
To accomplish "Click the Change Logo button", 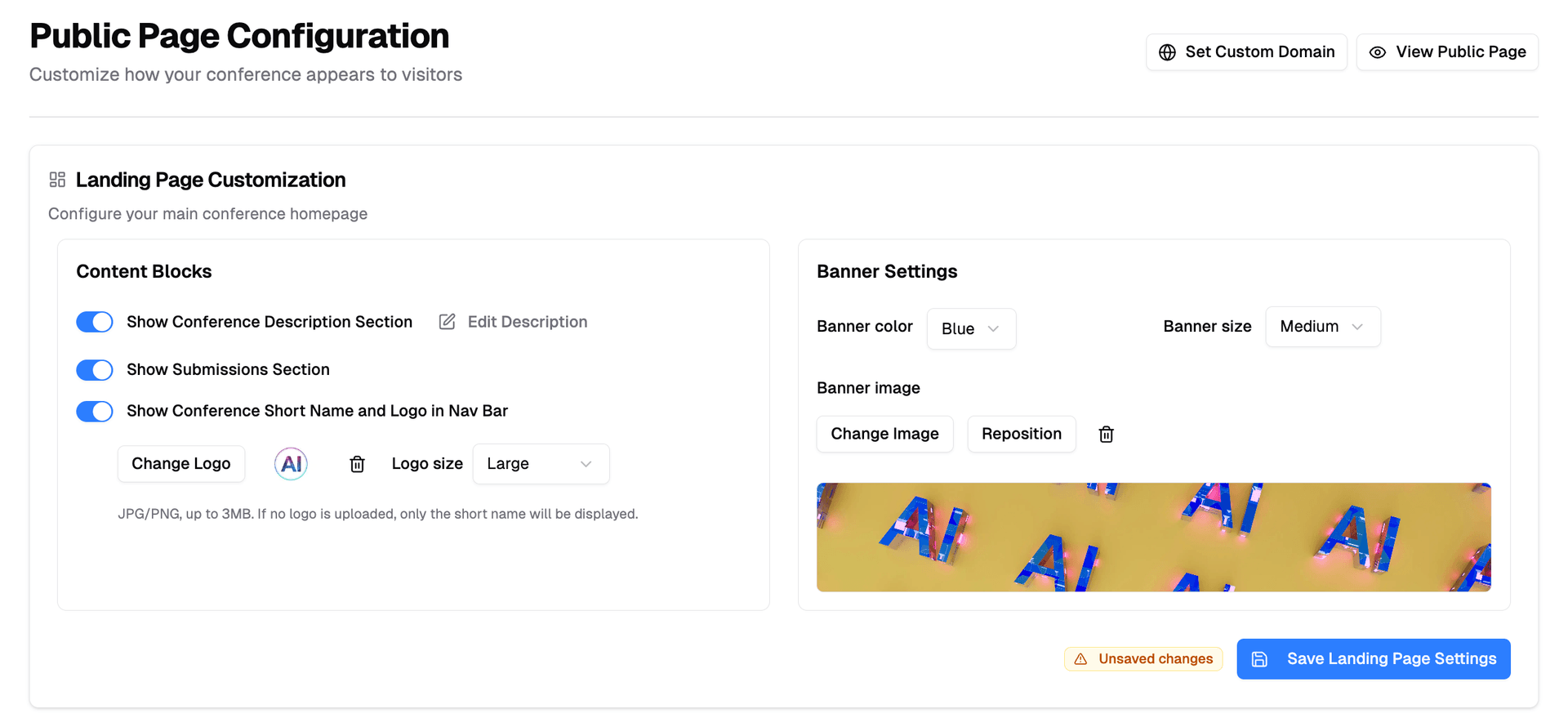I will pyautogui.click(x=180, y=463).
